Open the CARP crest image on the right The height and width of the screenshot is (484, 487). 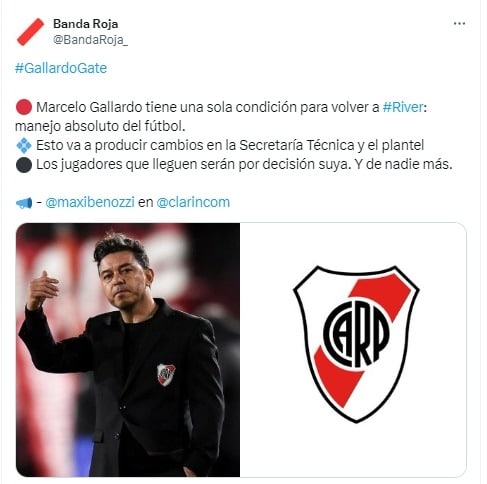353,350
